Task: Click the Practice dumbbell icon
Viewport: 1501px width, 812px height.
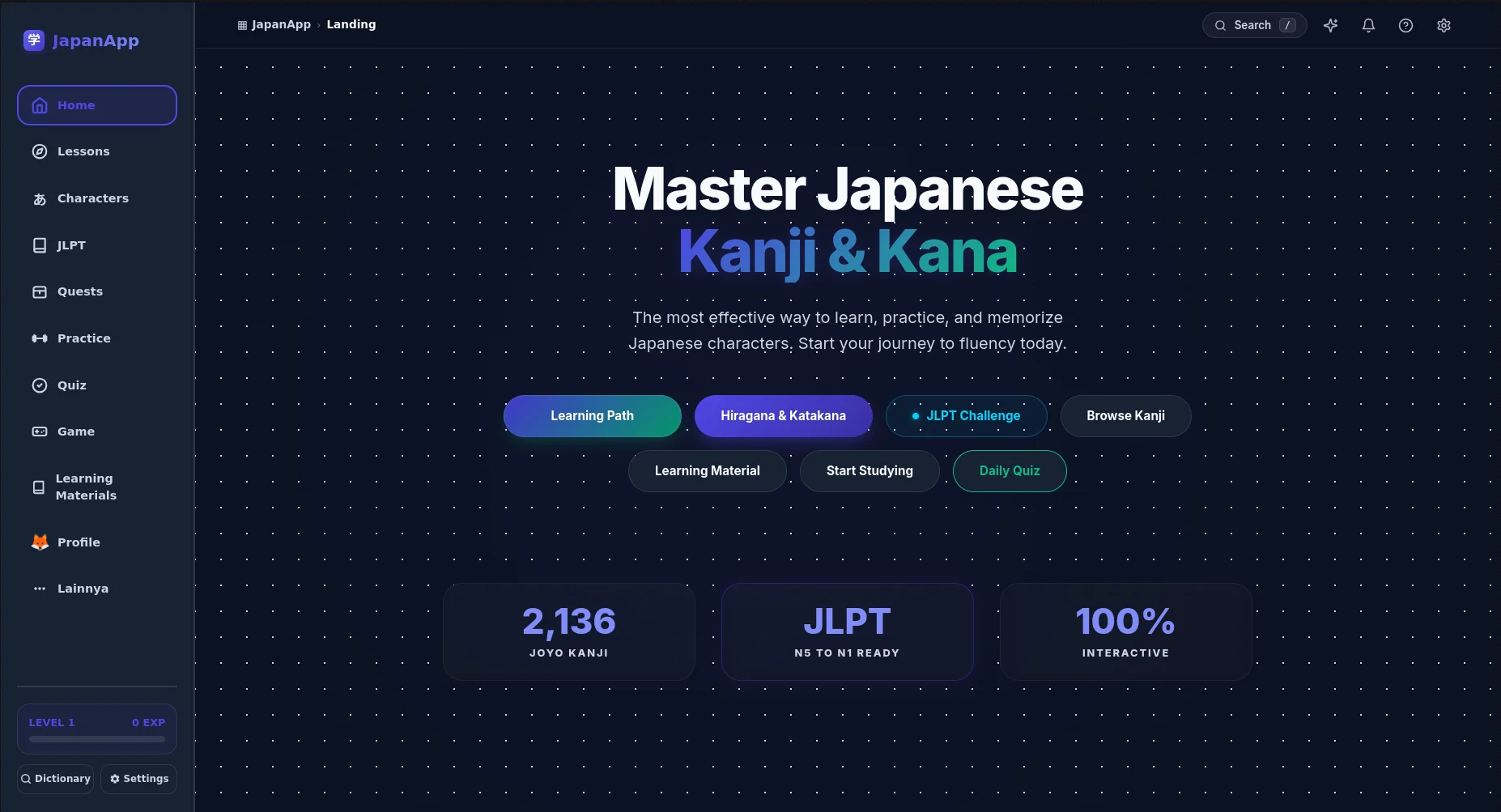Action: pos(40,338)
